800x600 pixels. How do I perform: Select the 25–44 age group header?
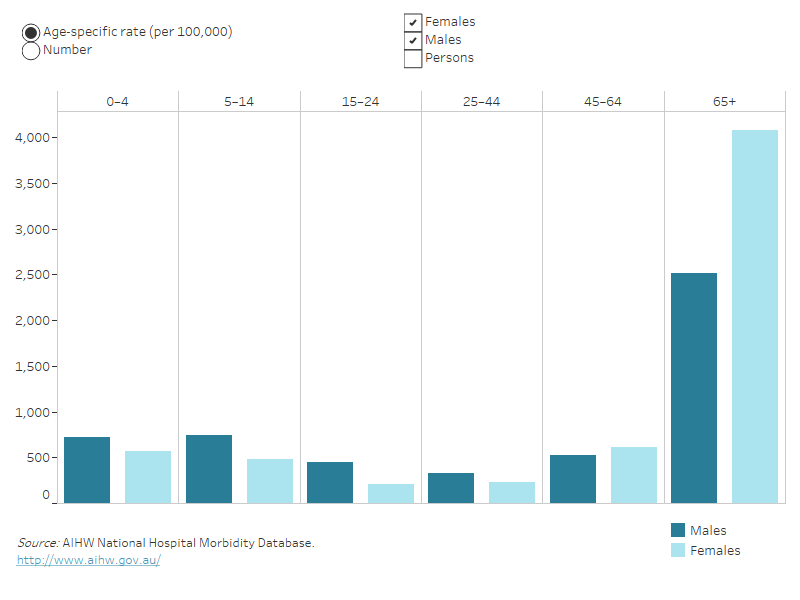click(481, 101)
